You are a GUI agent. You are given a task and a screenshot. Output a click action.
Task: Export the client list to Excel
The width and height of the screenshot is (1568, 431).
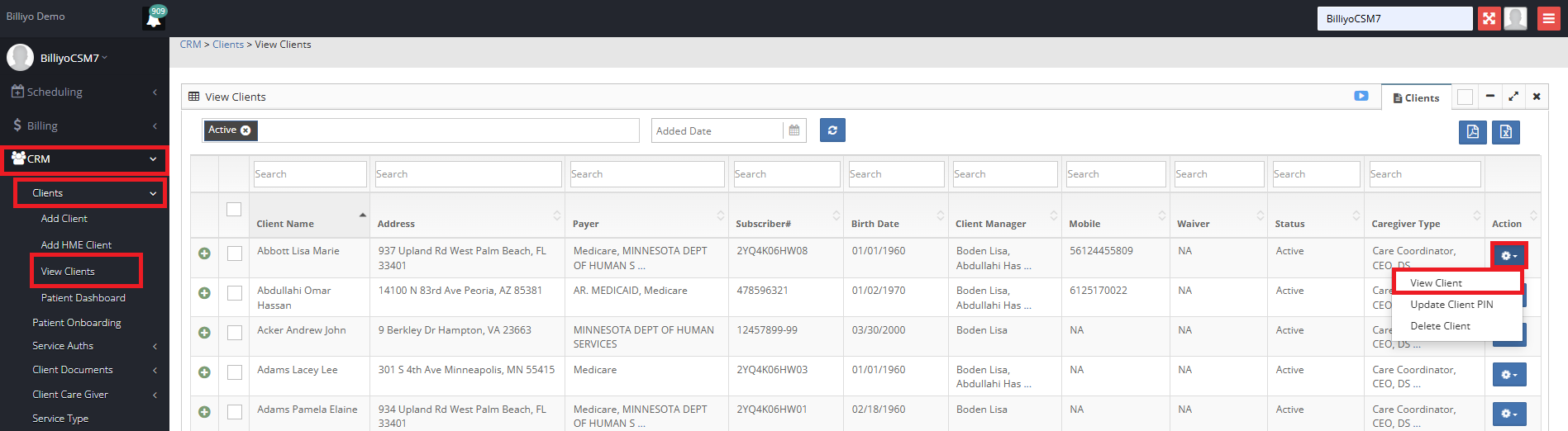click(1505, 132)
